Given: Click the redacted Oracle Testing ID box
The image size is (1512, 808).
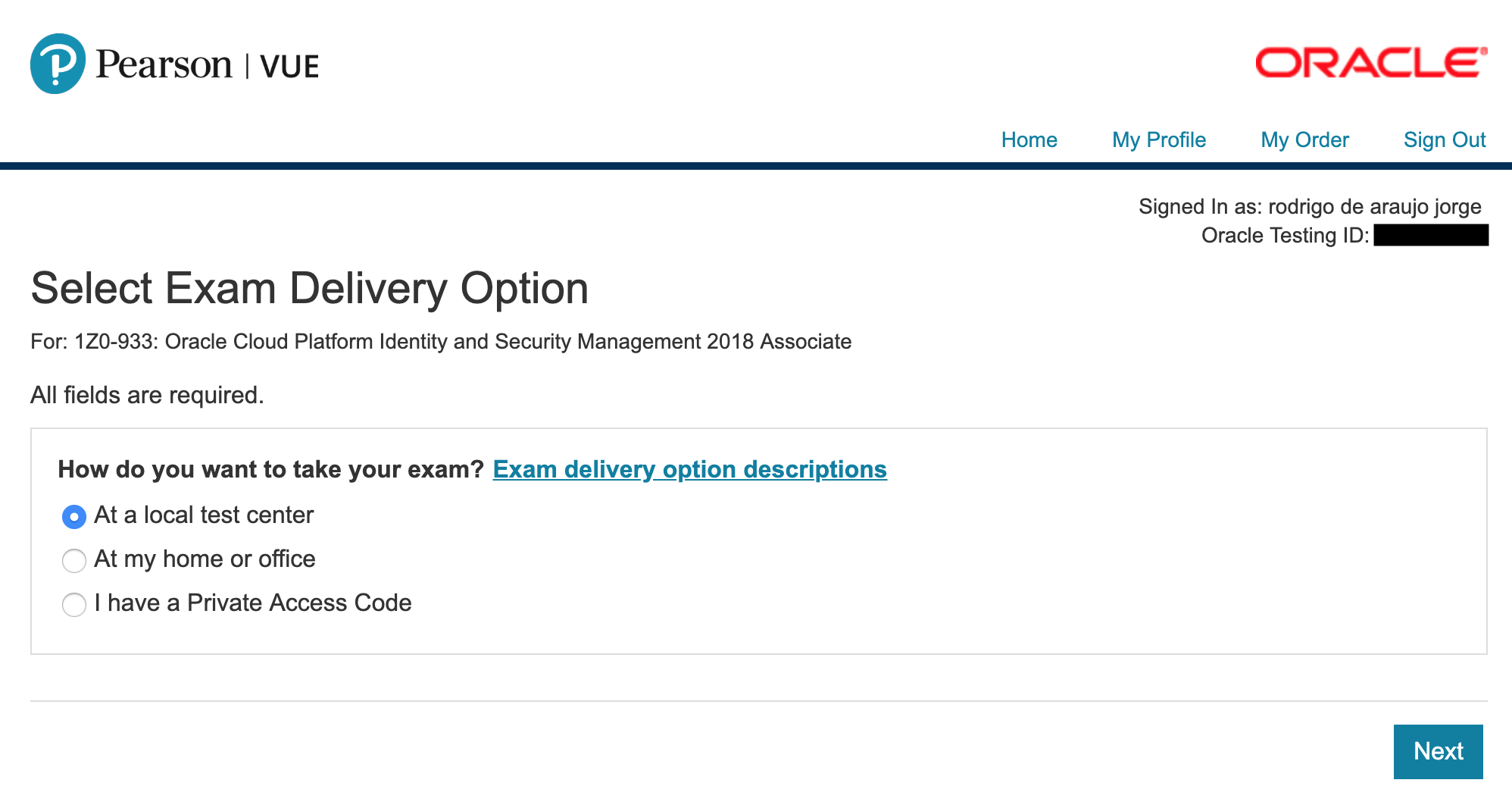Looking at the screenshot, I should [1431, 235].
